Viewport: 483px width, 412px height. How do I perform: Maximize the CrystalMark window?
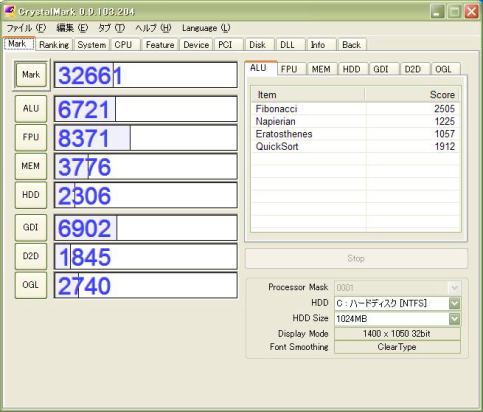454,11
